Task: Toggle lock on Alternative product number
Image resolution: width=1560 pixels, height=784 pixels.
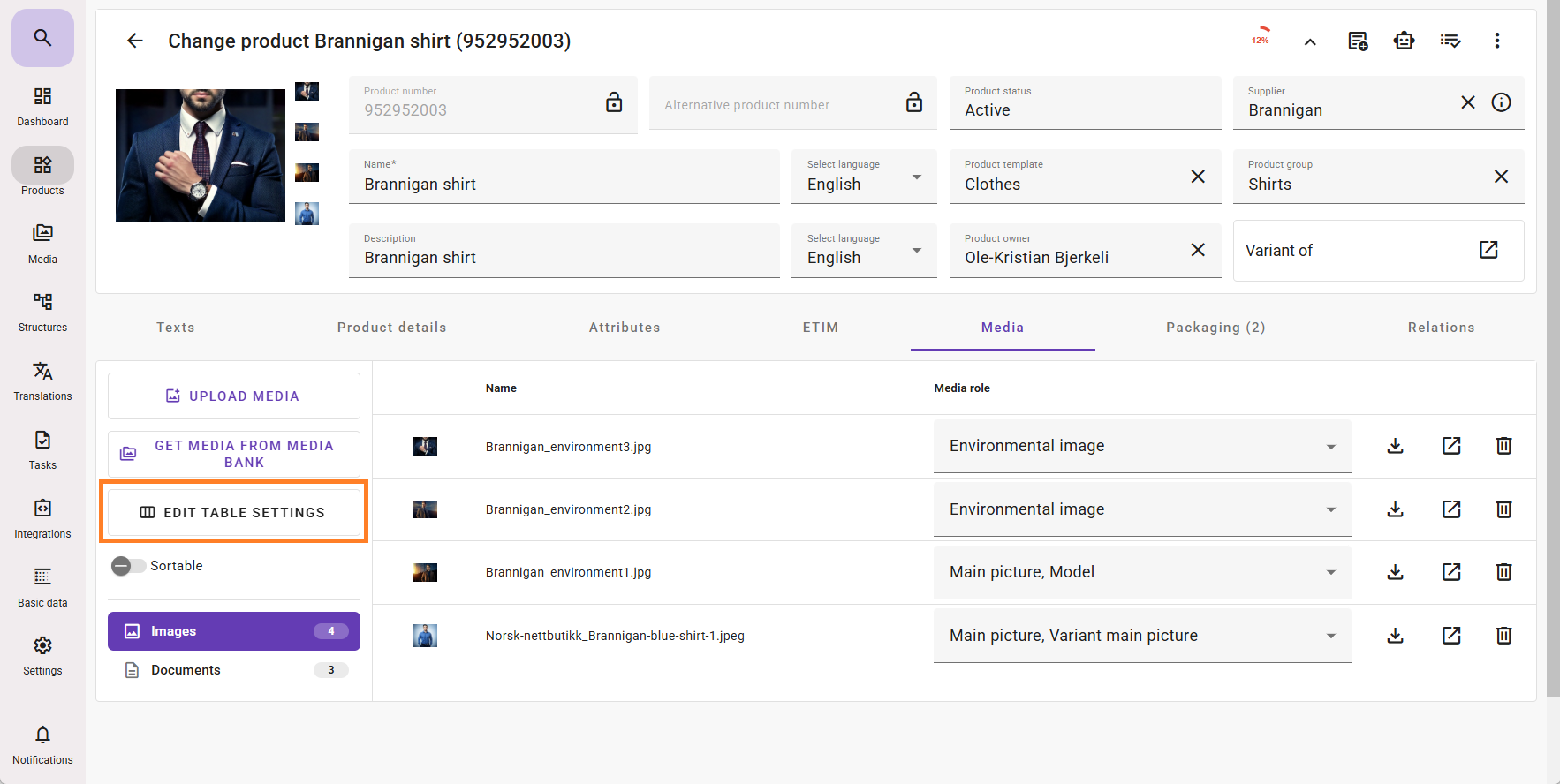Action: pyautogui.click(x=913, y=102)
